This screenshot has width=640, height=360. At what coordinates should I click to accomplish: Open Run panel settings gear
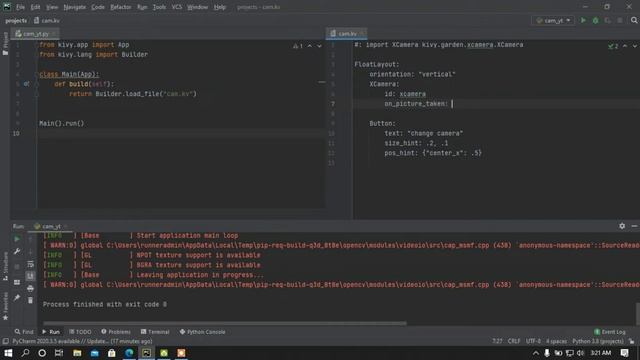point(622,226)
